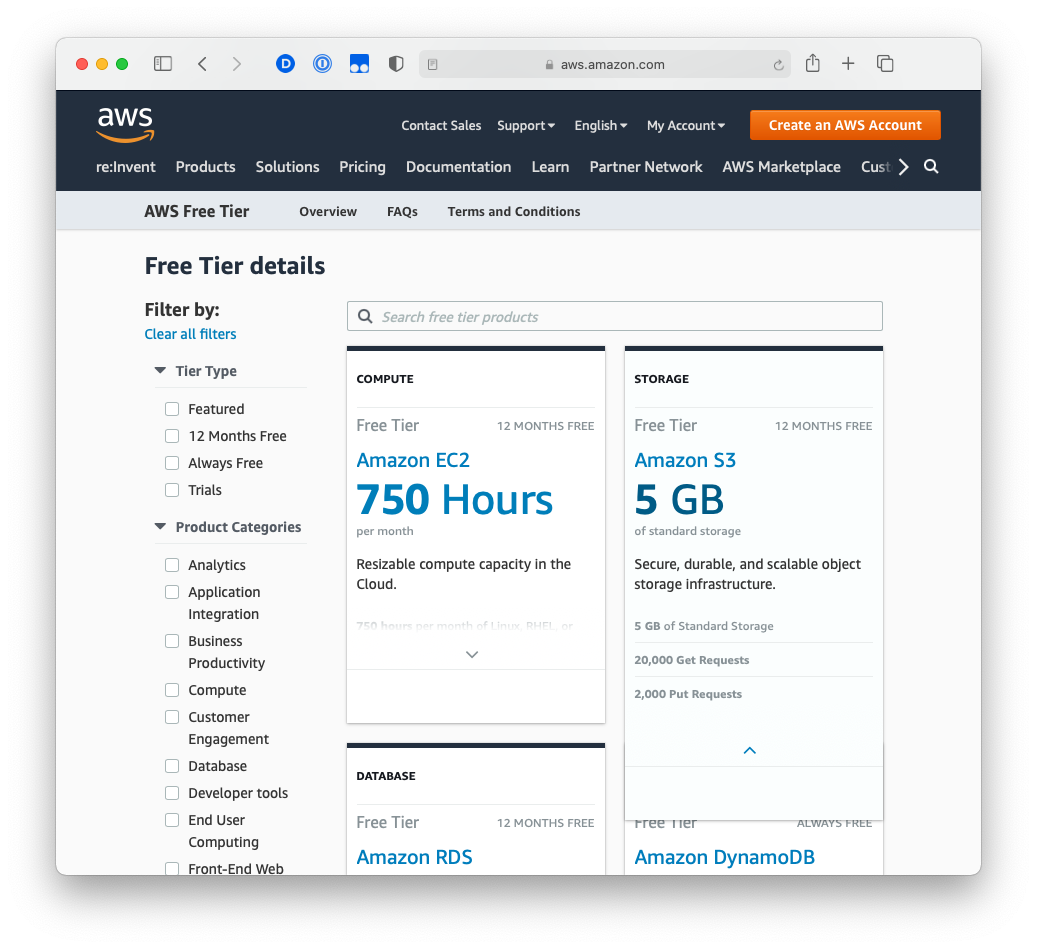Switch to Terms and Conditions tab
This screenshot has height=949, width=1037.
[x=514, y=212]
